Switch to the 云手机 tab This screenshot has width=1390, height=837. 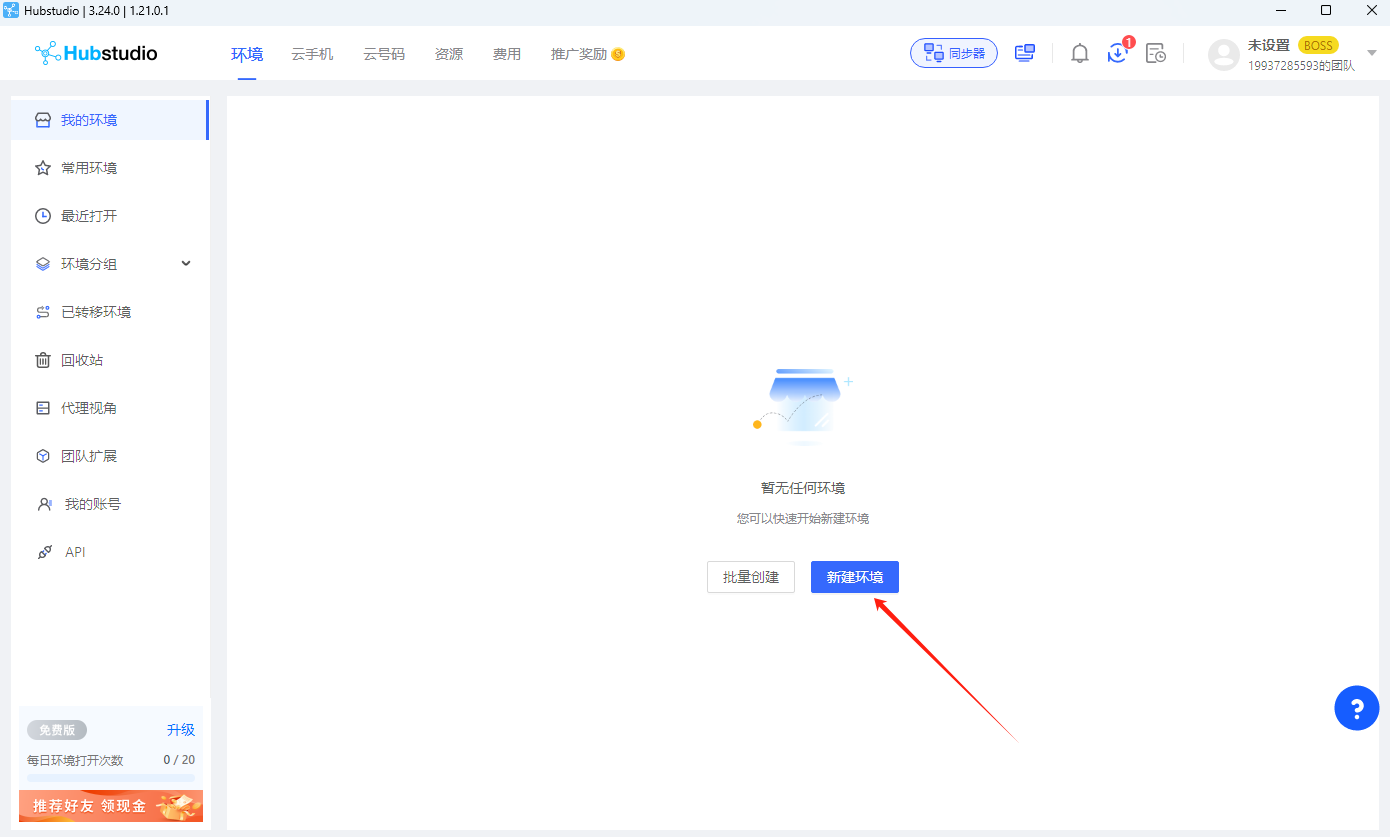click(312, 54)
